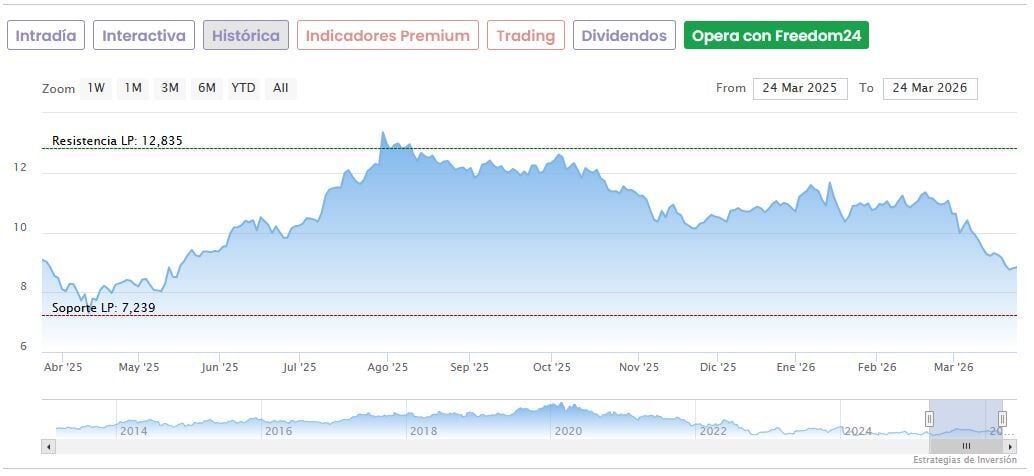Click the navigator's right range handle
This screenshot has height=476, width=1034.
1002,418
